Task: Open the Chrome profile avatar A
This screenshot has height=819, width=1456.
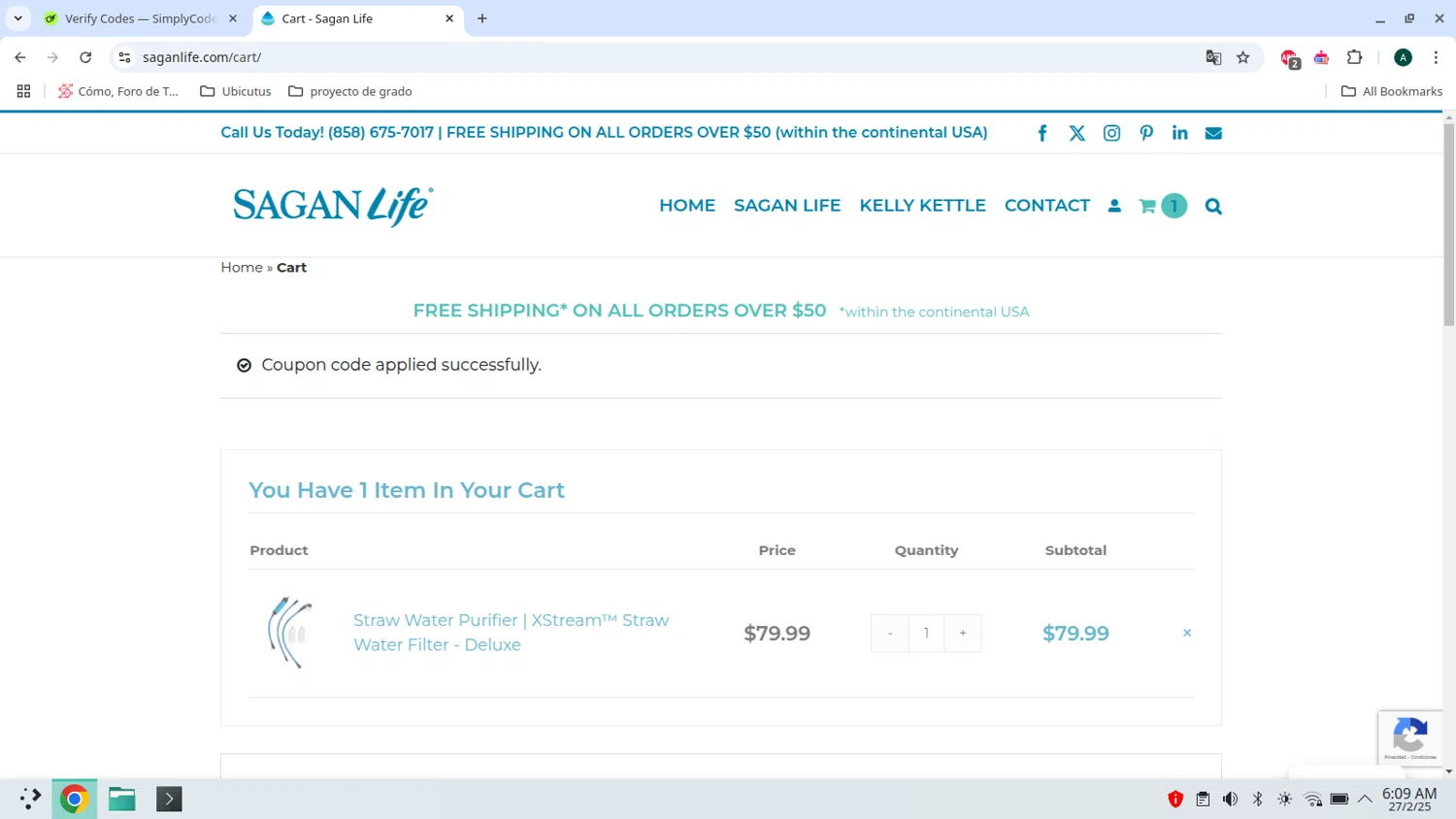Action: (1403, 57)
